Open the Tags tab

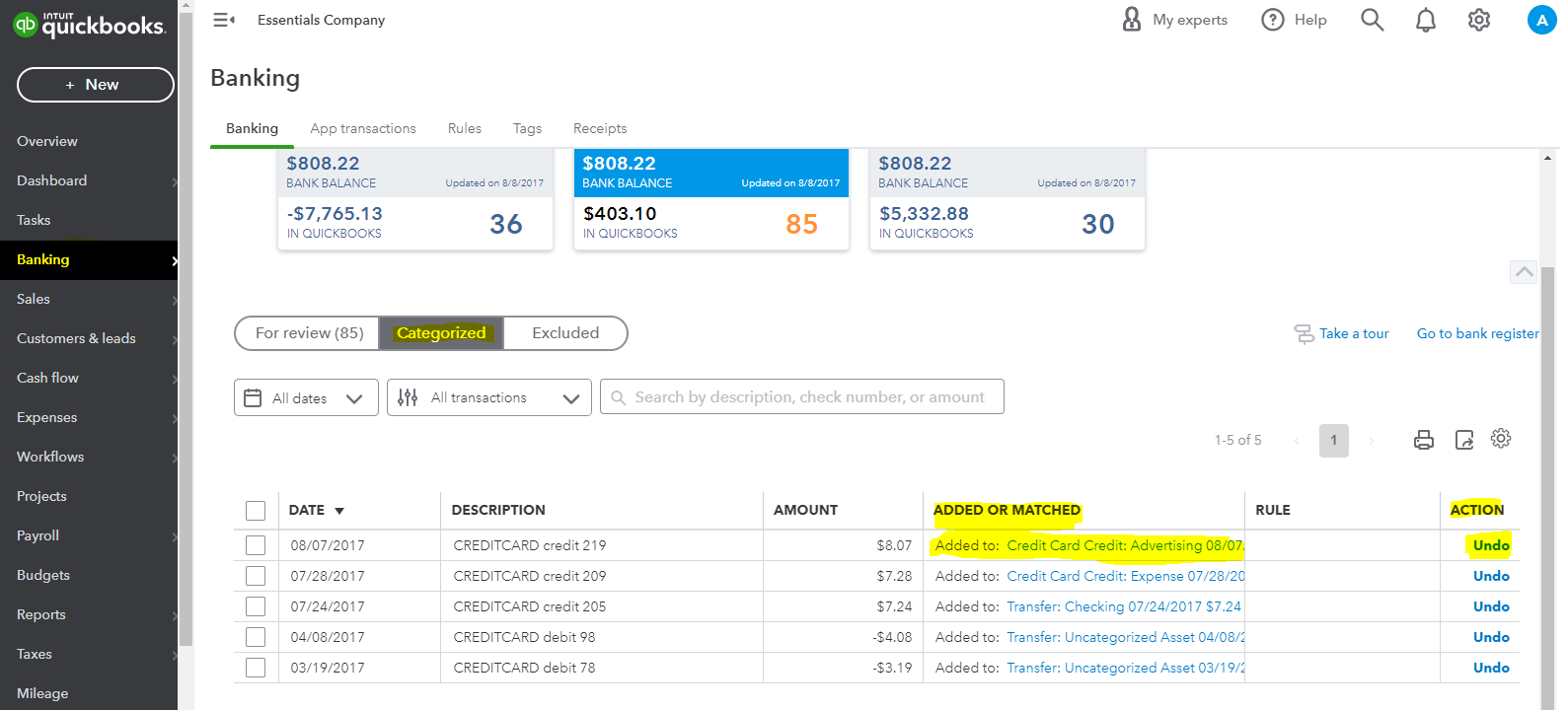527,128
